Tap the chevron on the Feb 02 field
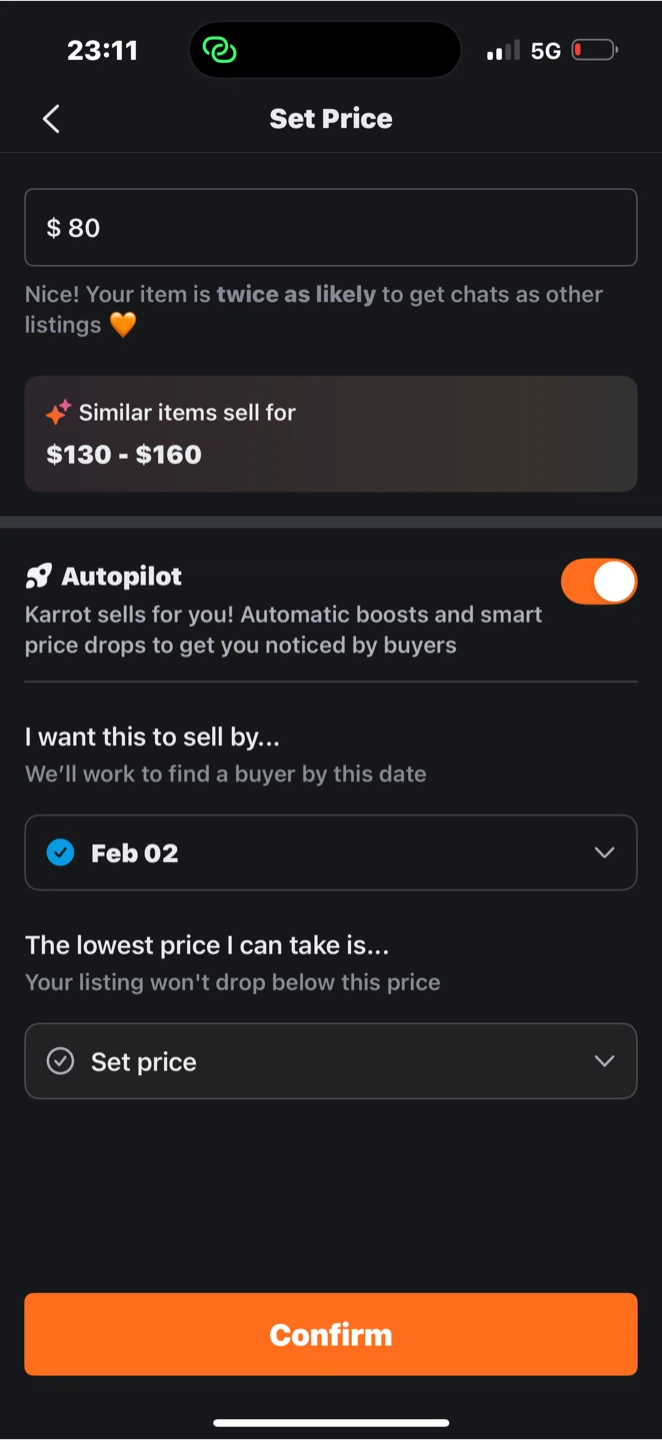This screenshot has height=1440, width=662. (x=604, y=853)
